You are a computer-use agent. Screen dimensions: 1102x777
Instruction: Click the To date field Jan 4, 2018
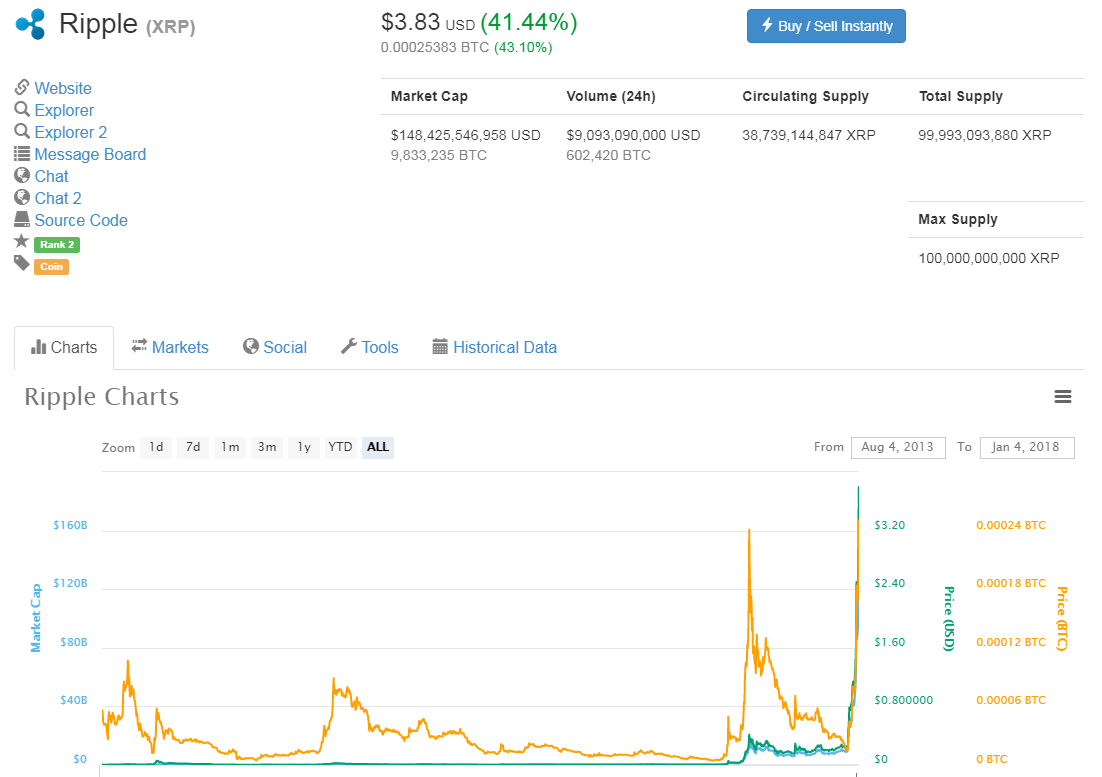(x=1027, y=448)
